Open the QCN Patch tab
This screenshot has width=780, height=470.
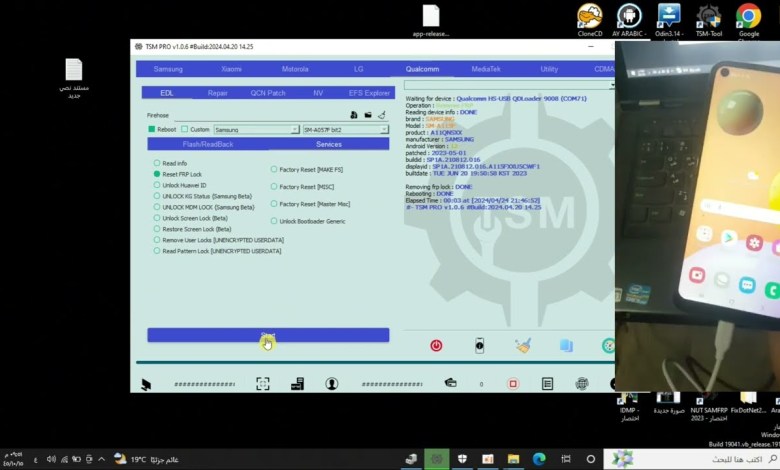[x=268, y=92]
